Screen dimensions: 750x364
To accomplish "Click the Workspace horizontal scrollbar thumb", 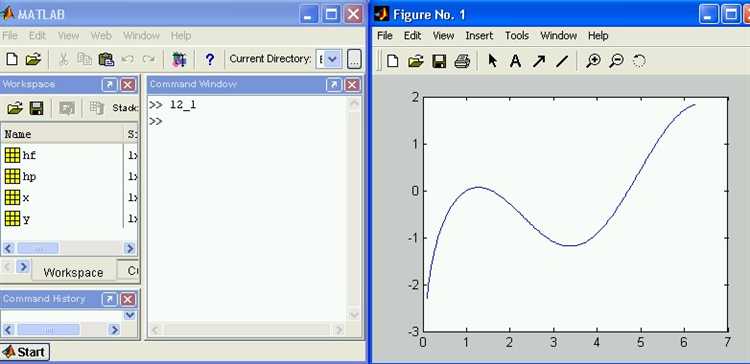I will [x=38, y=248].
